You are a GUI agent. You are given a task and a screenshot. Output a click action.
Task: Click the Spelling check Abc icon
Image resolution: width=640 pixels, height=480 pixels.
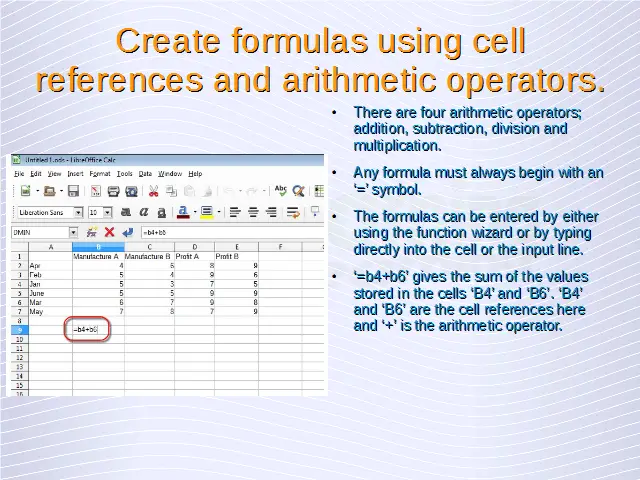[281, 191]
